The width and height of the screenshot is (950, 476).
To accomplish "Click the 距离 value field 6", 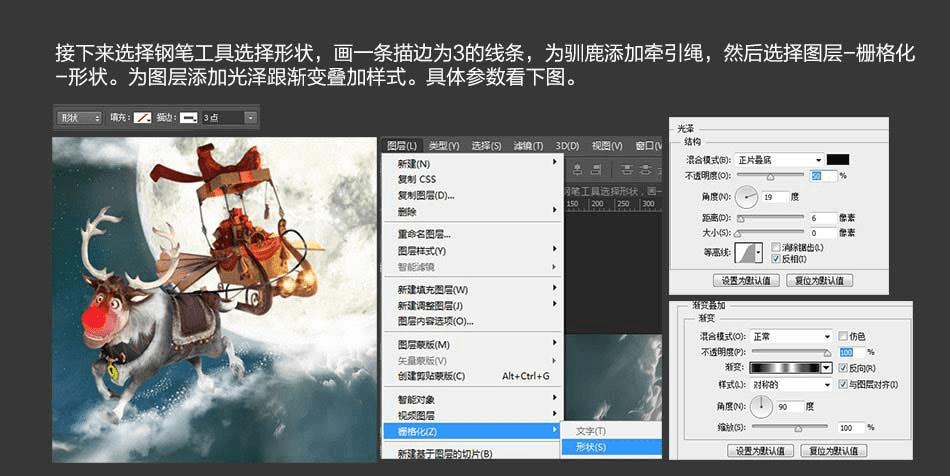I will point(823,217).
